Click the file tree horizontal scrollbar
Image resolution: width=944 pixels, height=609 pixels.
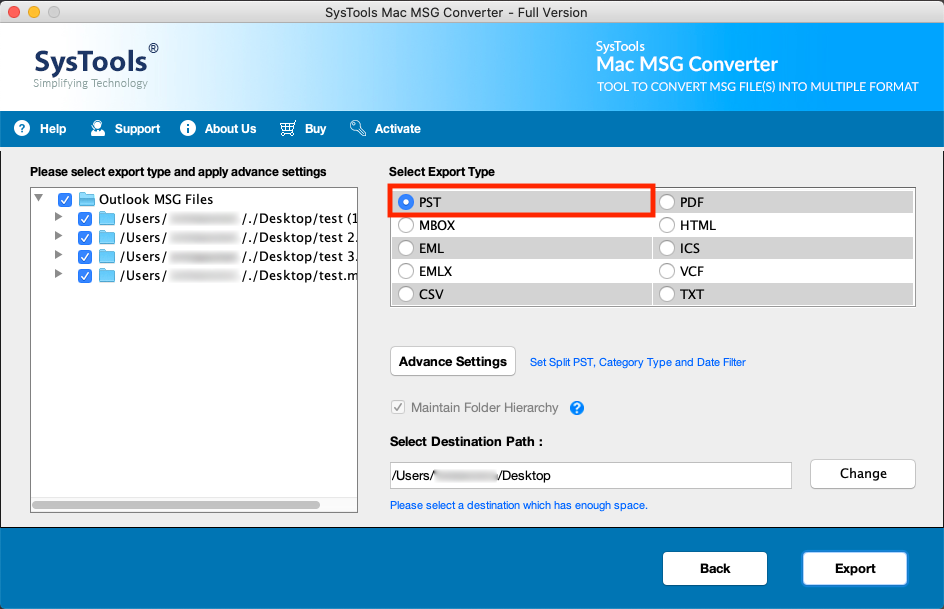tap(176, 505)
